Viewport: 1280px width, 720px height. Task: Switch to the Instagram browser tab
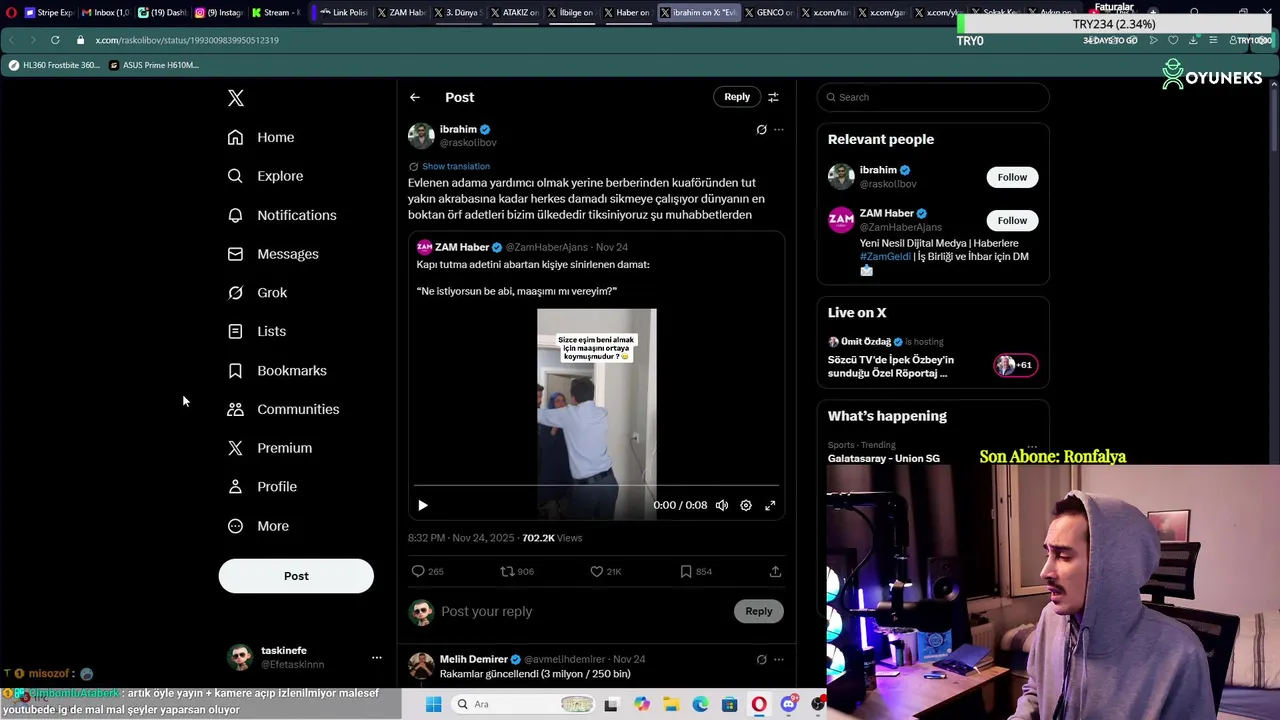pos(219,13)
